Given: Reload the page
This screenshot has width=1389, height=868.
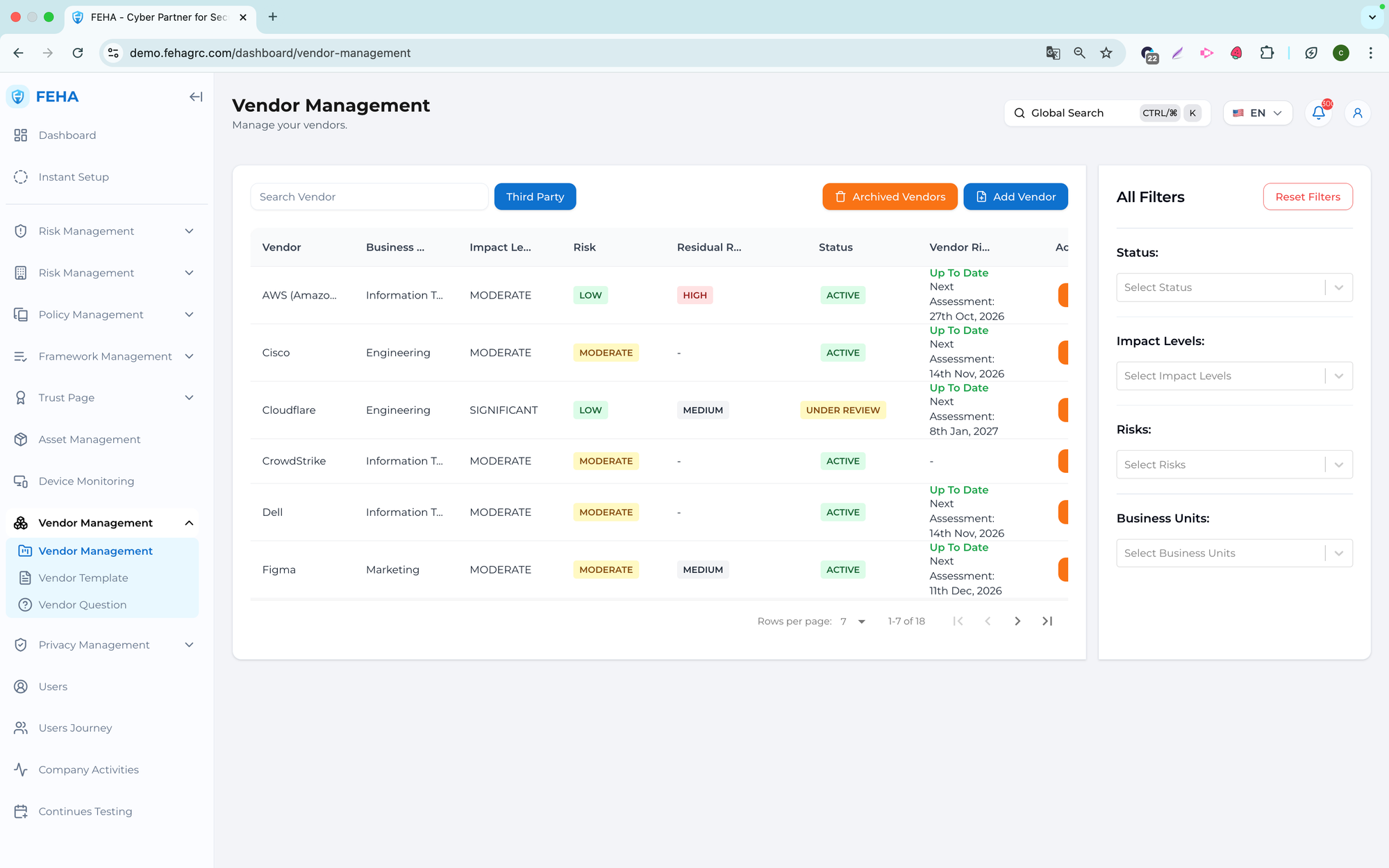Looking at the screenshot, I should (78, 53).
